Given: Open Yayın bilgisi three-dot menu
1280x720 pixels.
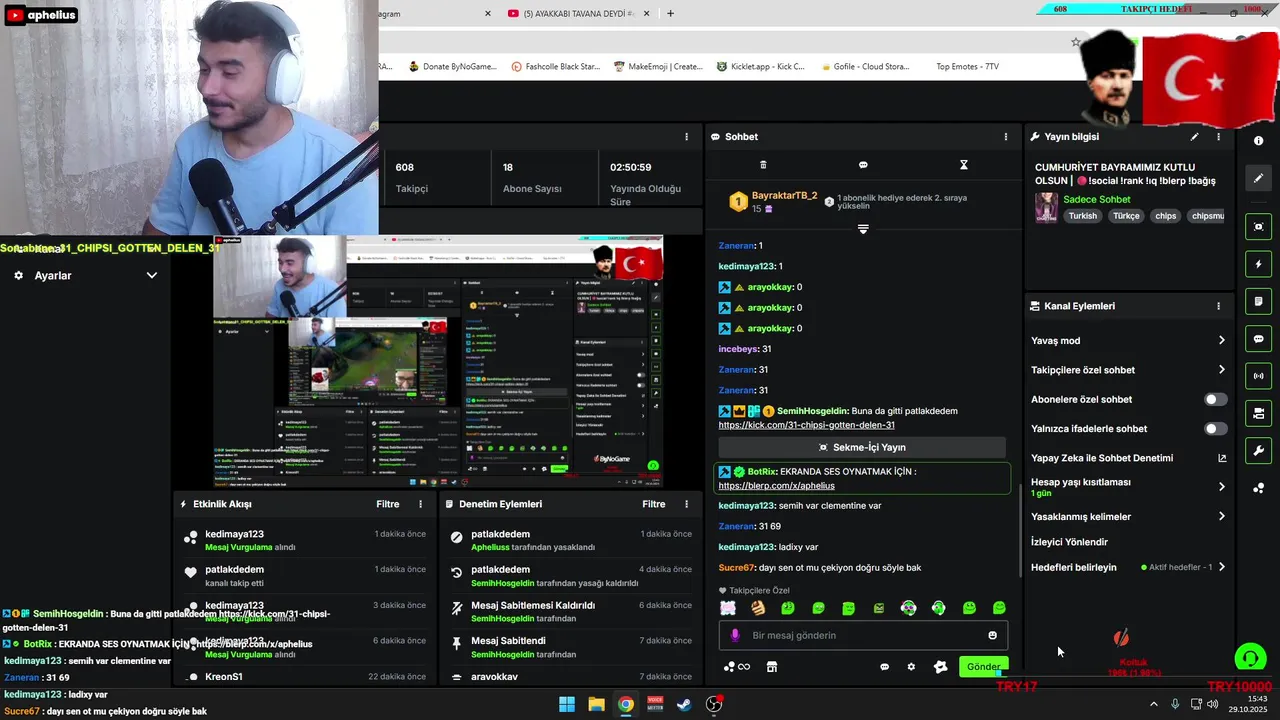Looking at the screenshot, I should [x=1218, y=137].
